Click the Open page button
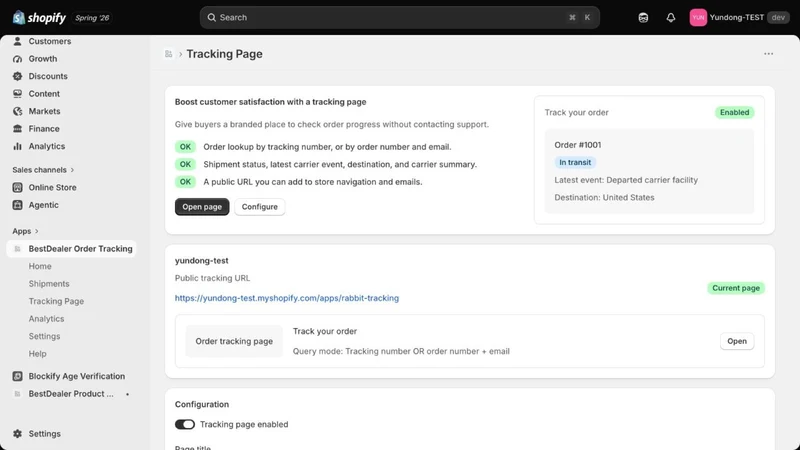 click(x=202, y=207)
